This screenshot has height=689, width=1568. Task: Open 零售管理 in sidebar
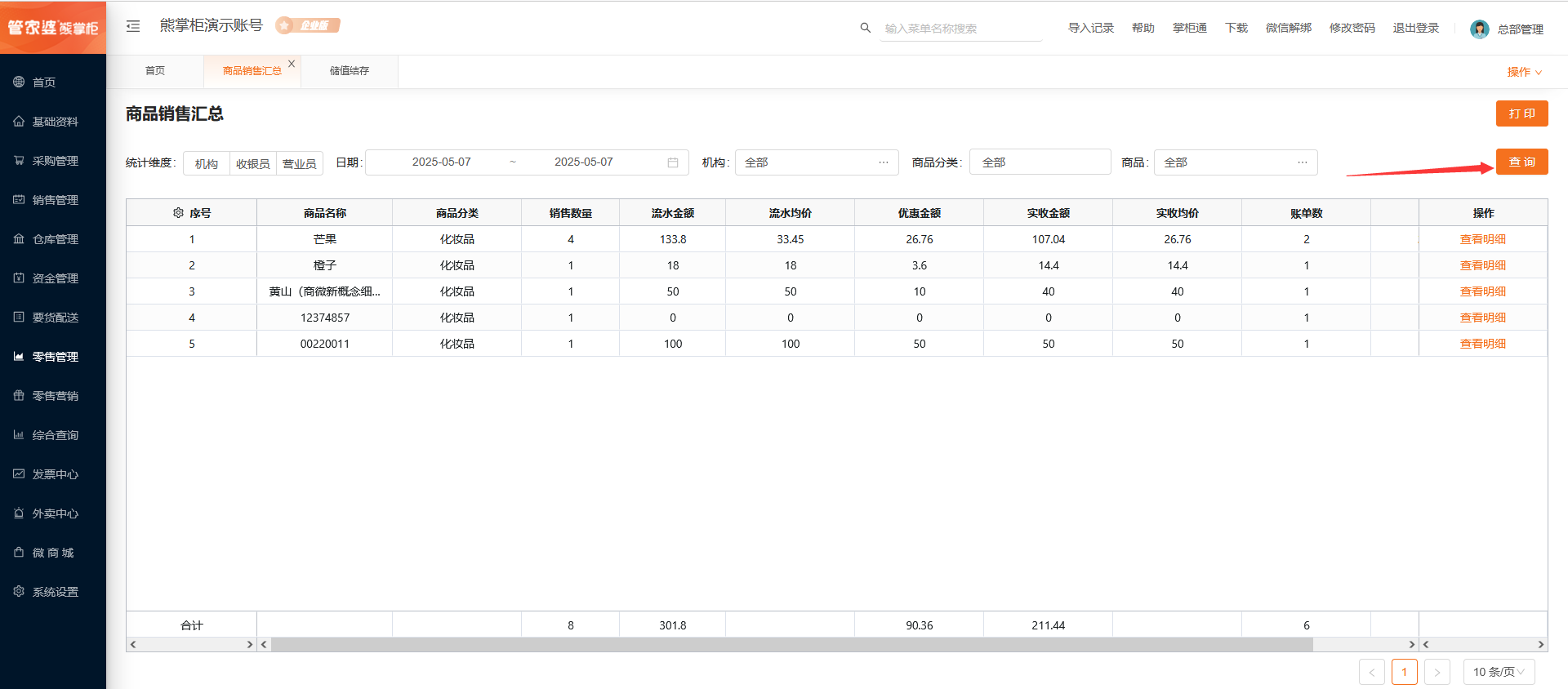55,357
